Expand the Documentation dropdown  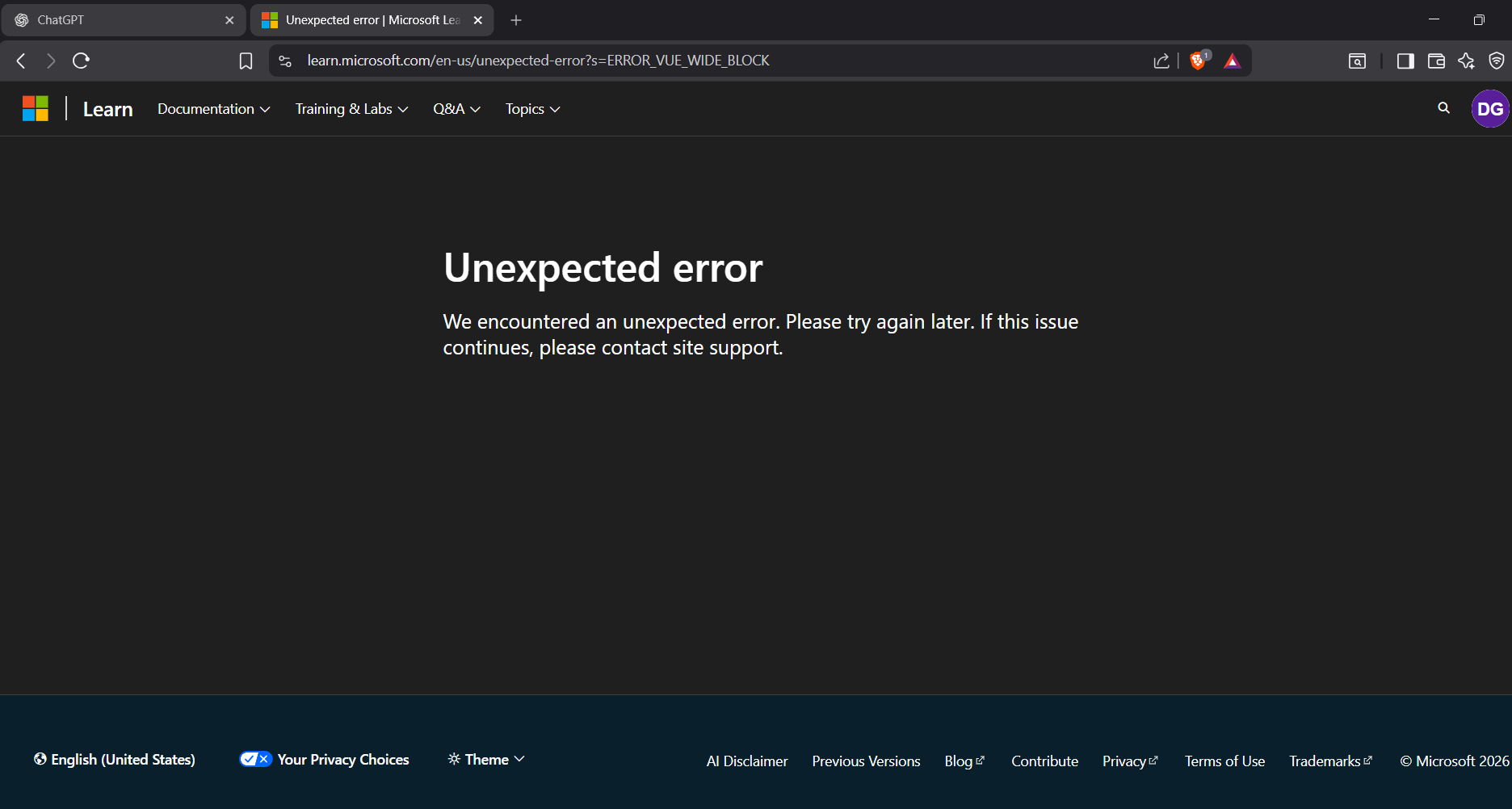tap(212, 108)
